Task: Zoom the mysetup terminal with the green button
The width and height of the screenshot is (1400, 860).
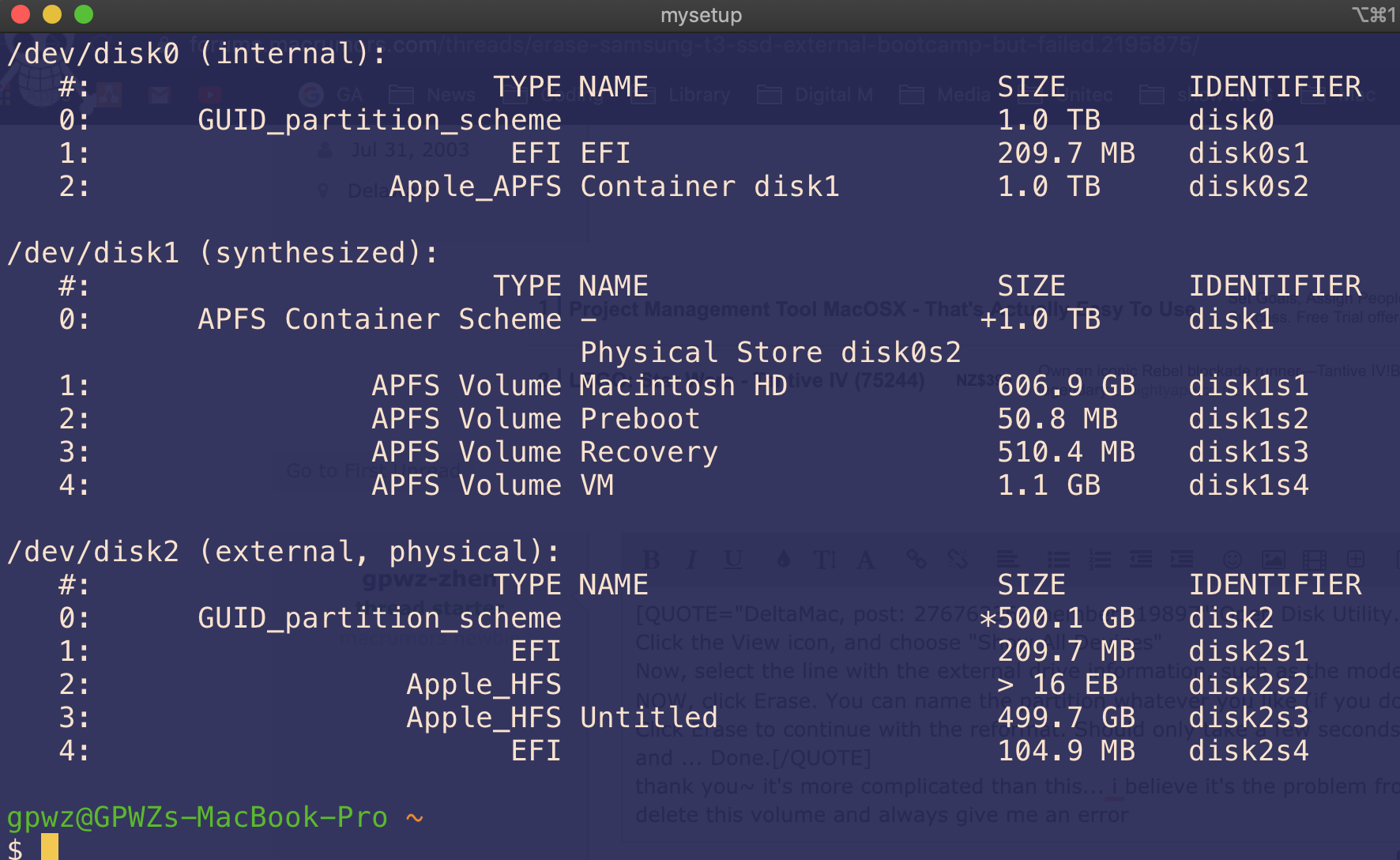Action: click(84, 14)
